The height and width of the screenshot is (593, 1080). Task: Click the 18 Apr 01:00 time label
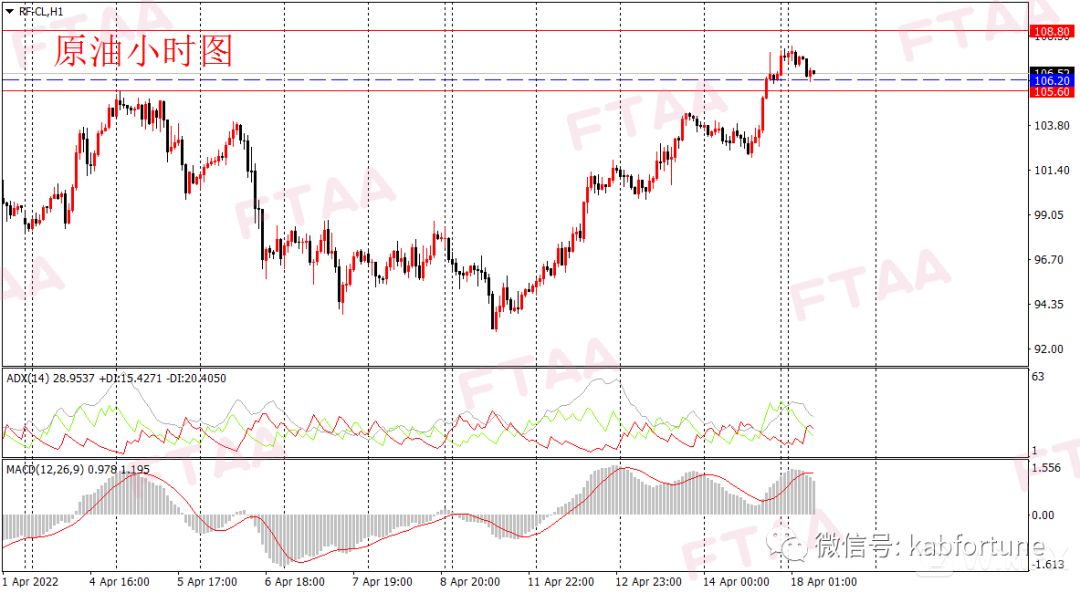point(823,581)
